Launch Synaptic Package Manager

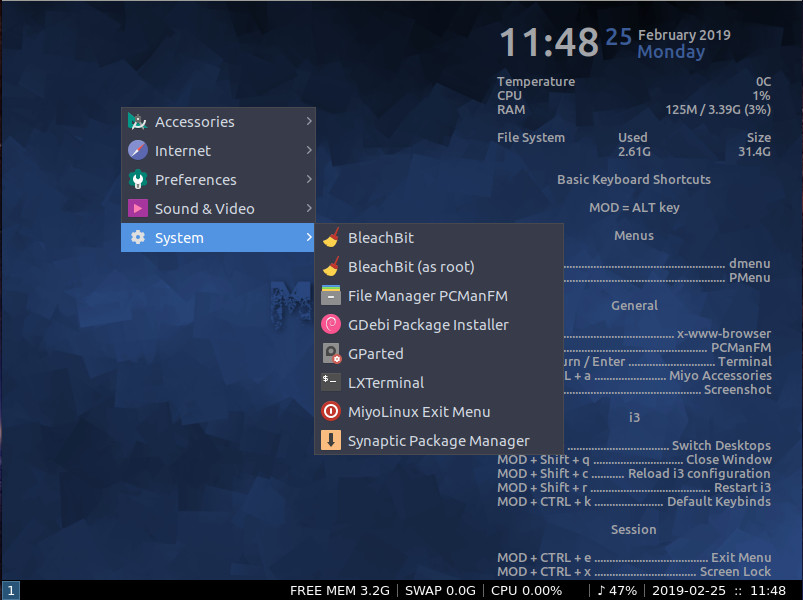click(x=439, y=441)
